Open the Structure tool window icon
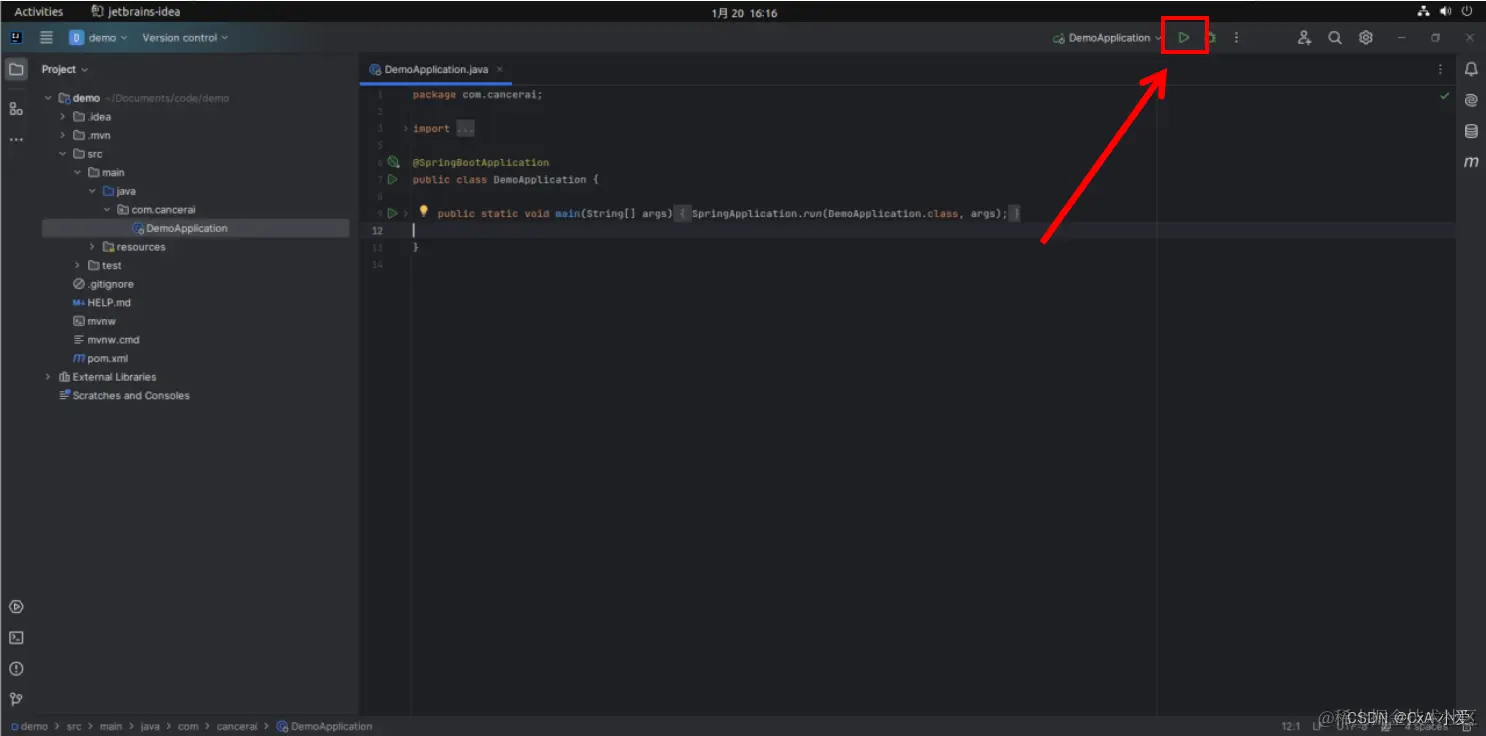 coord(16,108)
